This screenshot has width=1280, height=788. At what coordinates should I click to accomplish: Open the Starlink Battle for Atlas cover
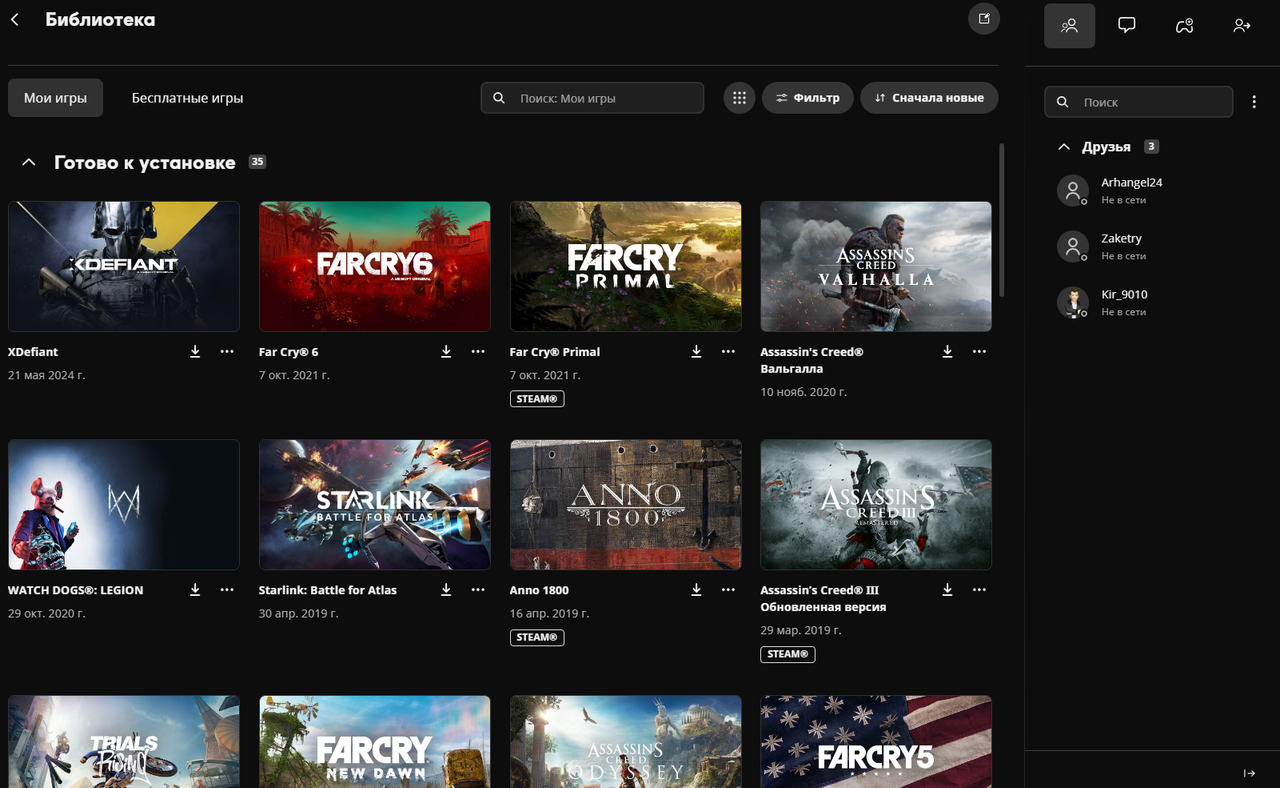(x=375, y=504)
